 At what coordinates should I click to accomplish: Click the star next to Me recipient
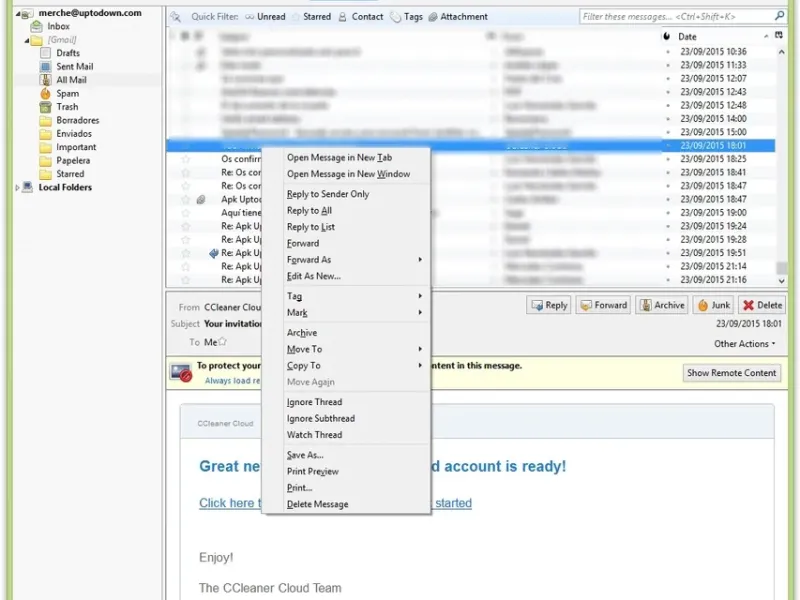click(x=222, y=342)
